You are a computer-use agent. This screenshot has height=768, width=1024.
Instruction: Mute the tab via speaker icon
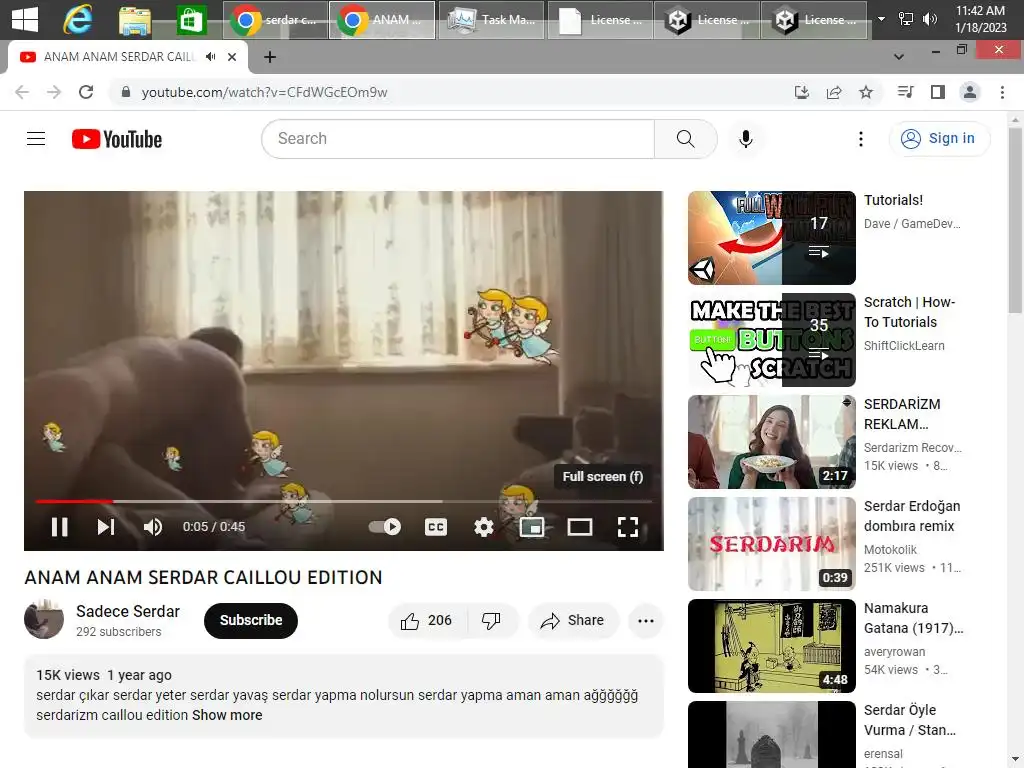click(x=210, y=57)
